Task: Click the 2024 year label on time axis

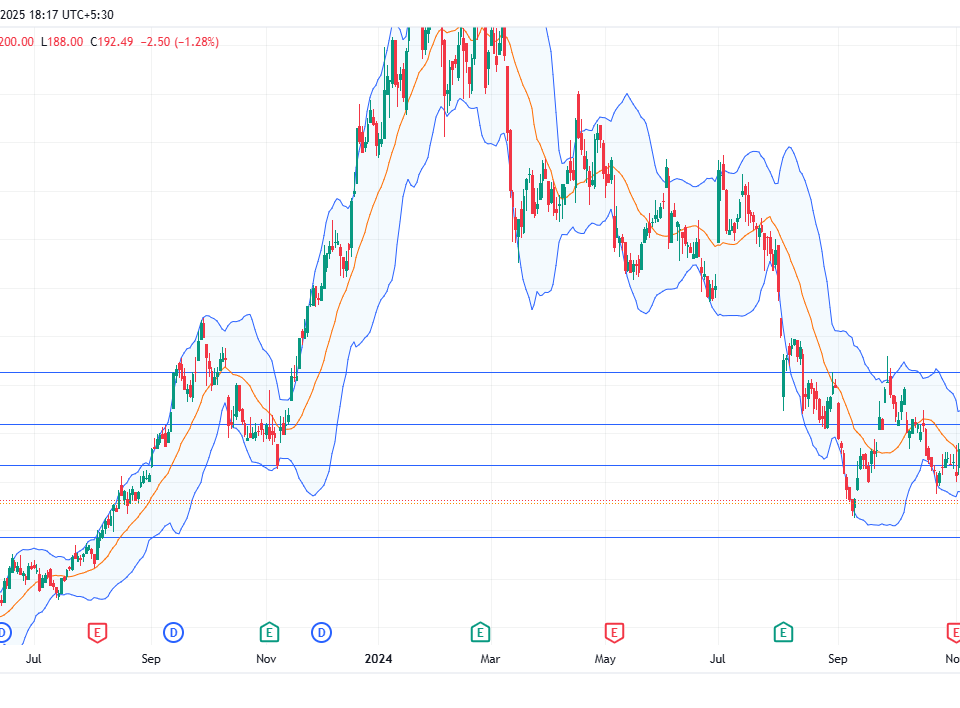Action: (378, 659)
